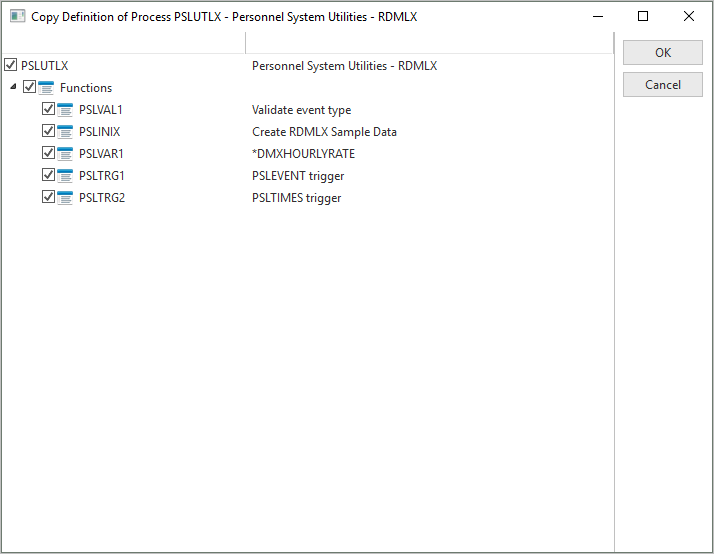Select the PSLTRG1 tree item label
The width and height of the screenshot is (714, 554).
[102, 176]
